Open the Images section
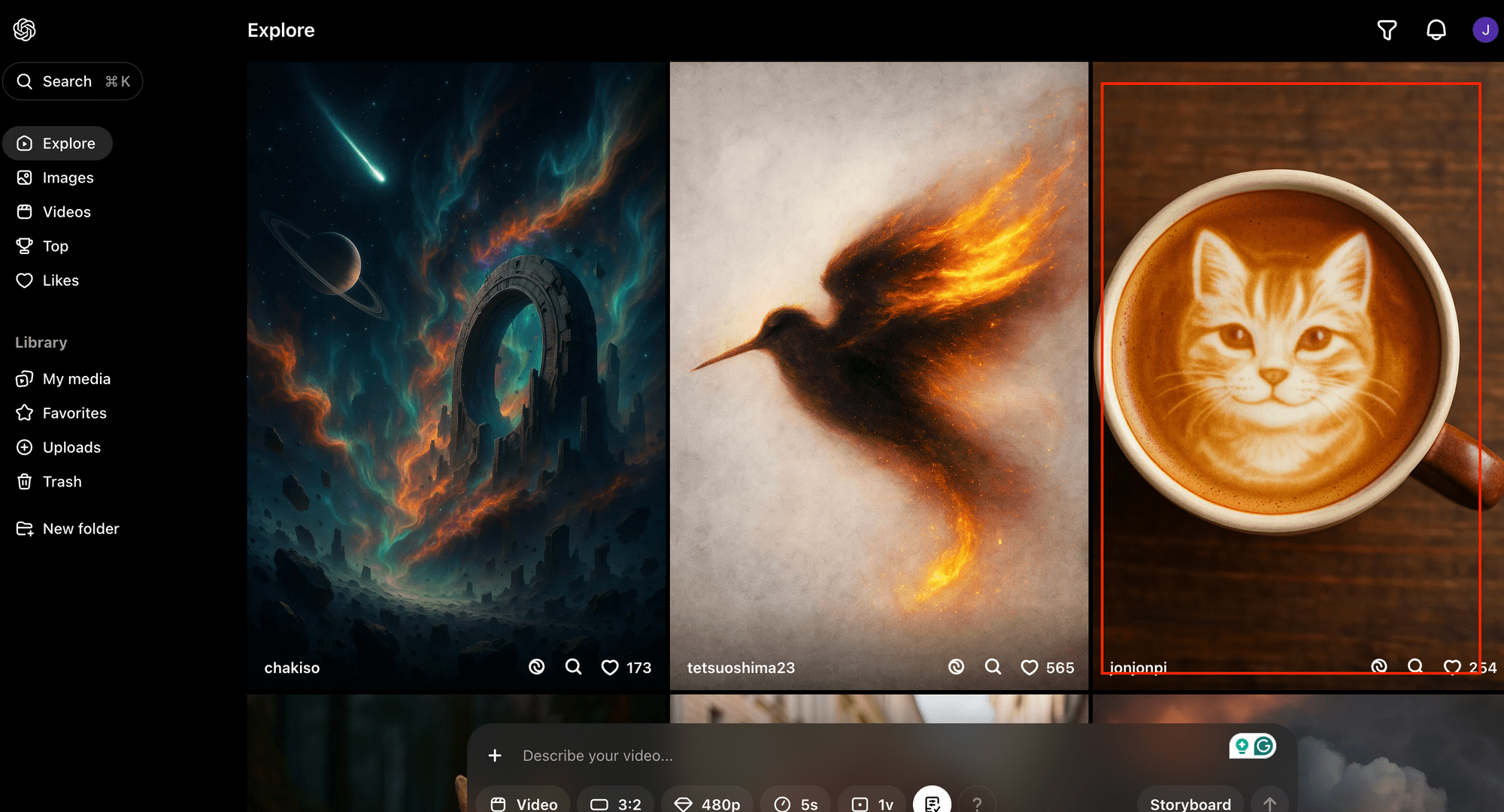 click(x=56, y=177)
